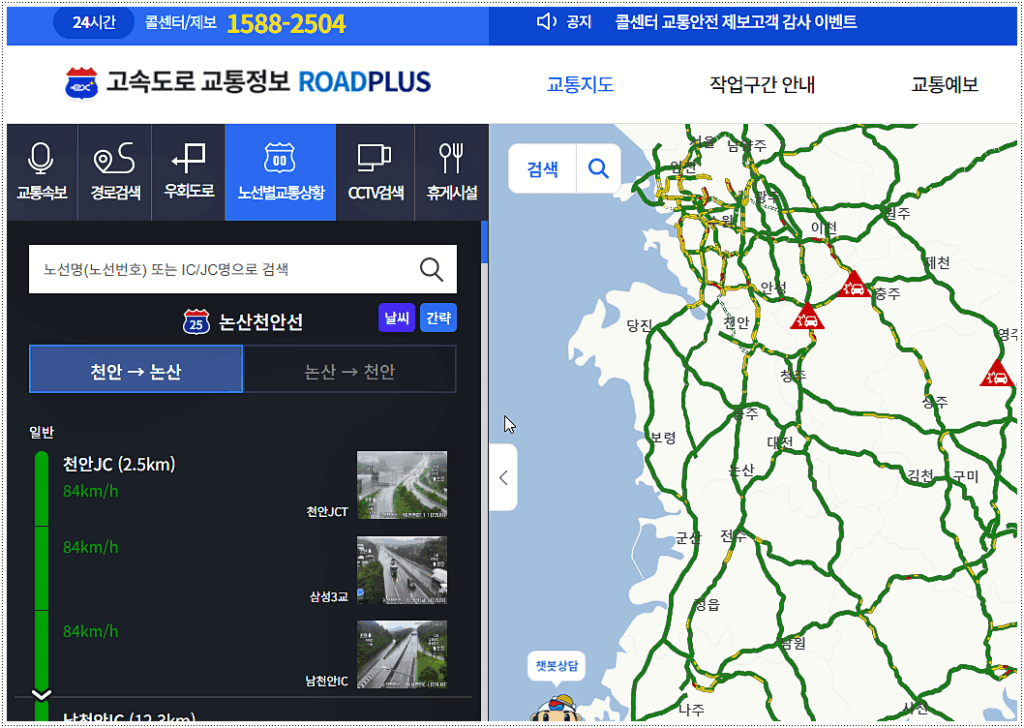Open the 작업구간 안내 menu
This screenshot has width=1024, height=728.
[762, 85]
